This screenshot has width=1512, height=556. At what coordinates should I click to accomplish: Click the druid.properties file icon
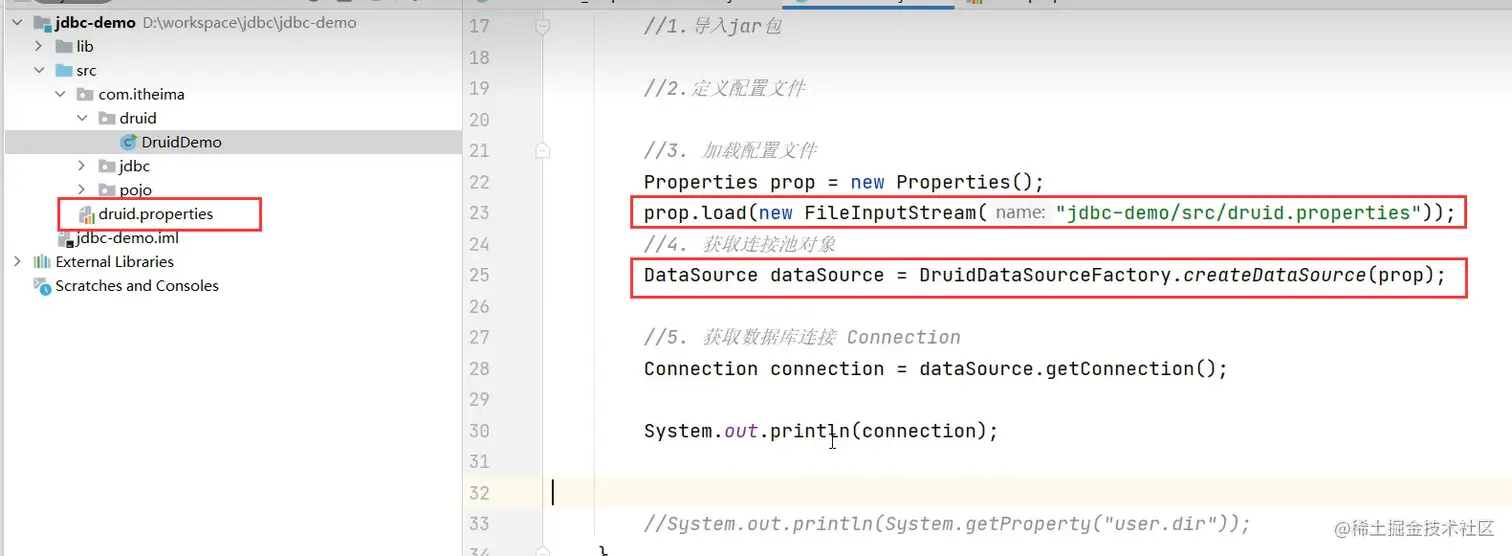(x=86, y=214)
